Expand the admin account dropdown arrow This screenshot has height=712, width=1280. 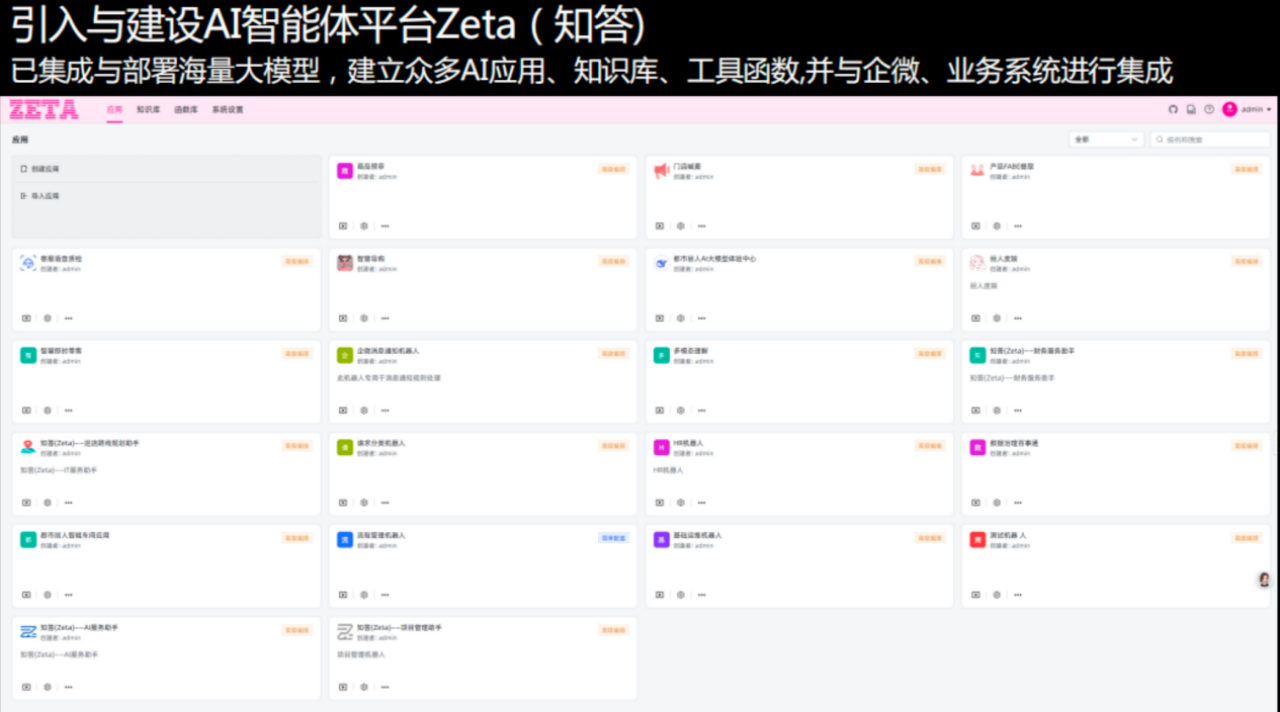coord(1267,109)
